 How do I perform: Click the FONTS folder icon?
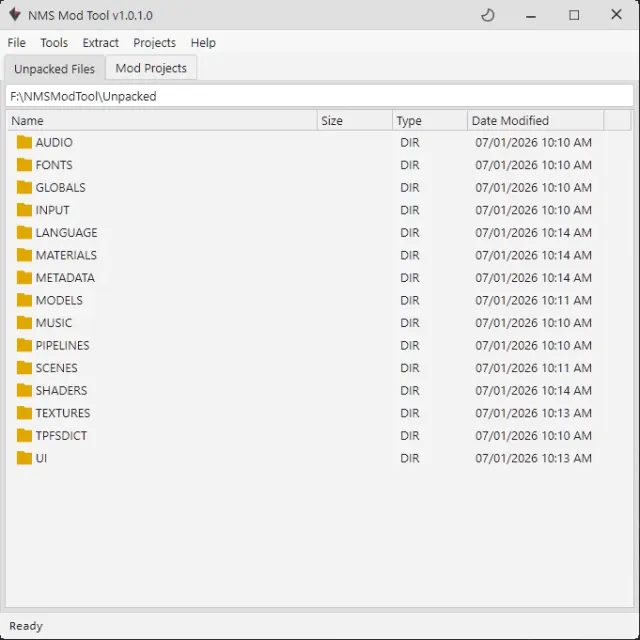pos(24,164)
